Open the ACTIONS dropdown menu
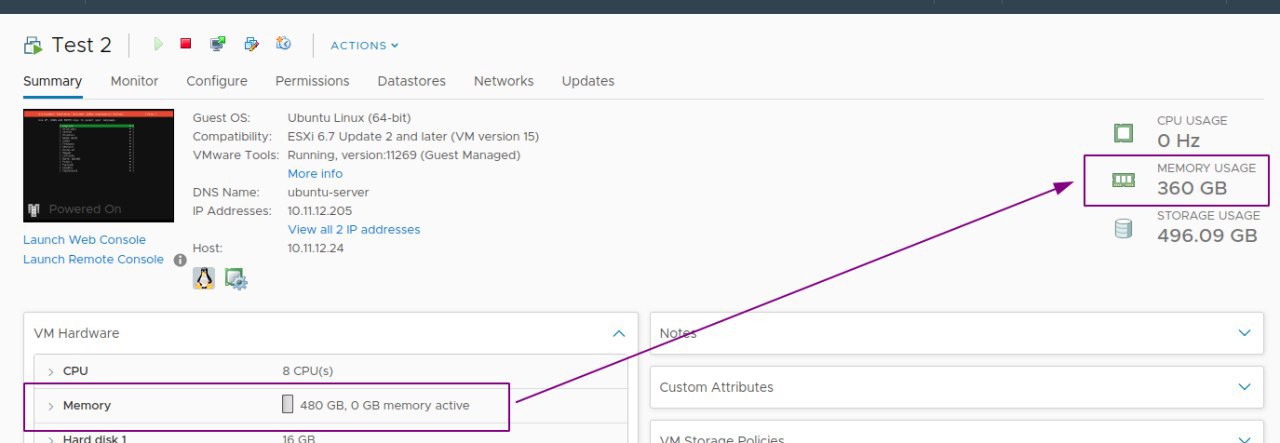The width and height of the screenshot is (1280, 443). pos(365,45)
